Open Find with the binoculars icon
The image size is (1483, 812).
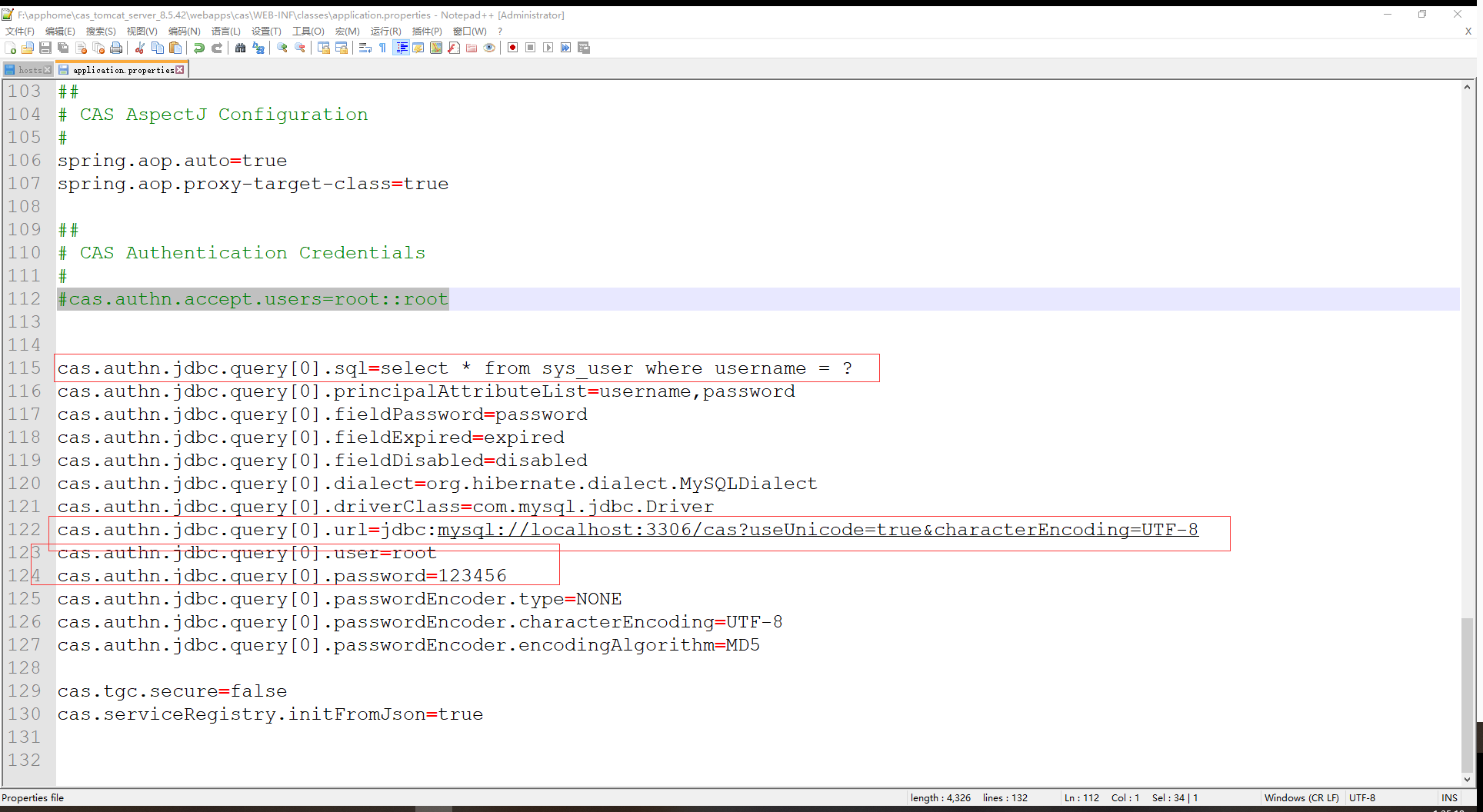pos(241,48)
